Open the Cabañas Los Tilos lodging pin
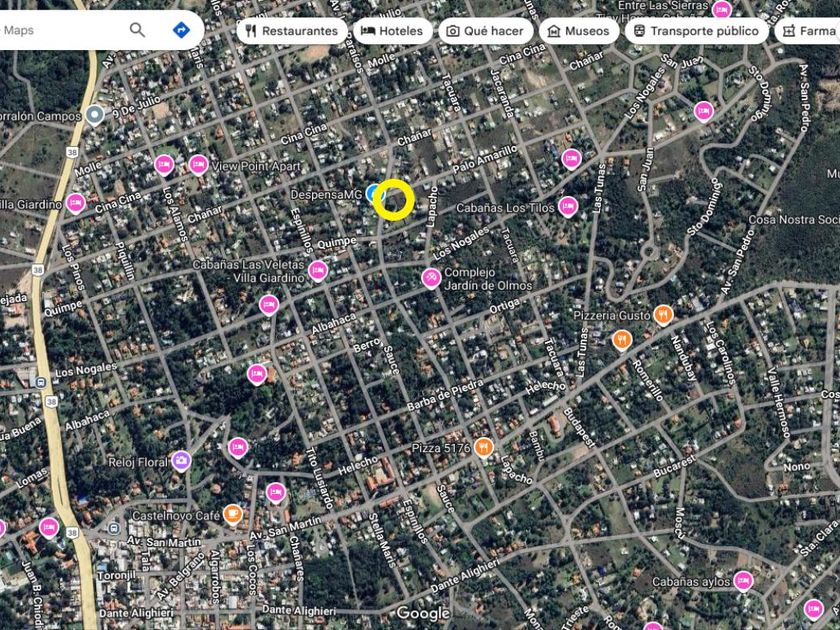Screen dimensions: 840x630 (x=568, y=206)
